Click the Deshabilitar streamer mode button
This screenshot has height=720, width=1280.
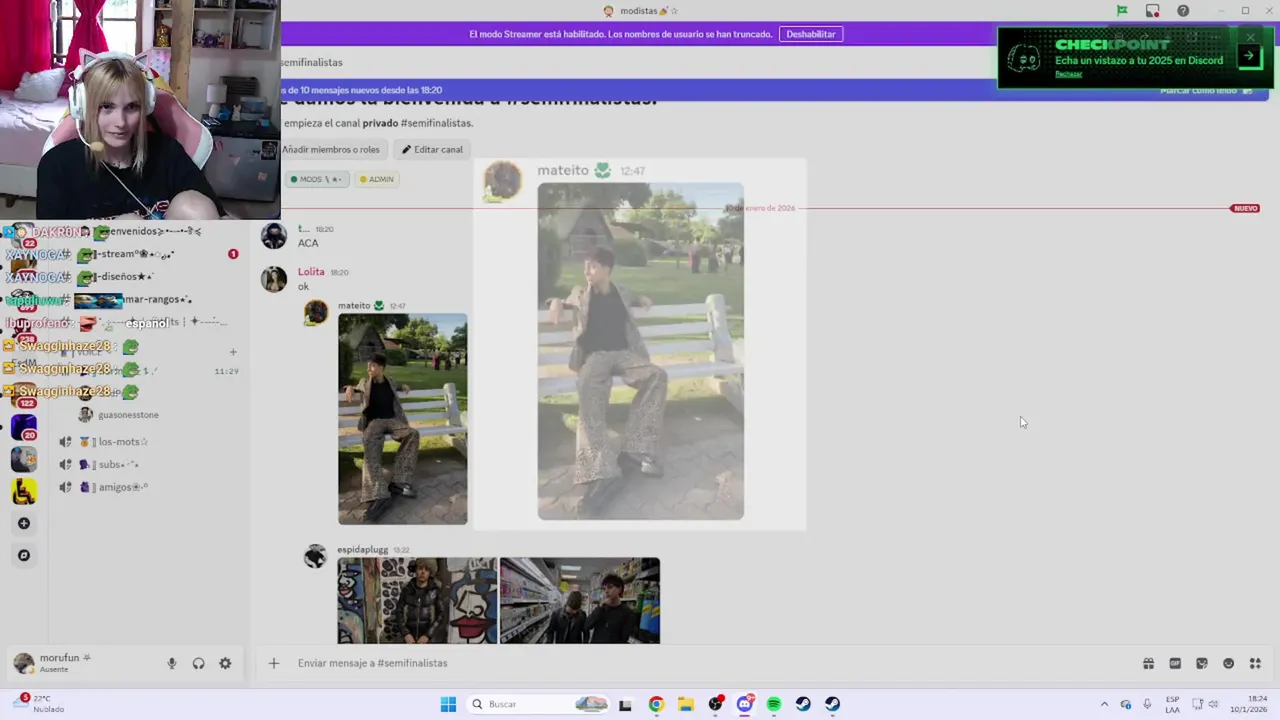click(810, 34)
